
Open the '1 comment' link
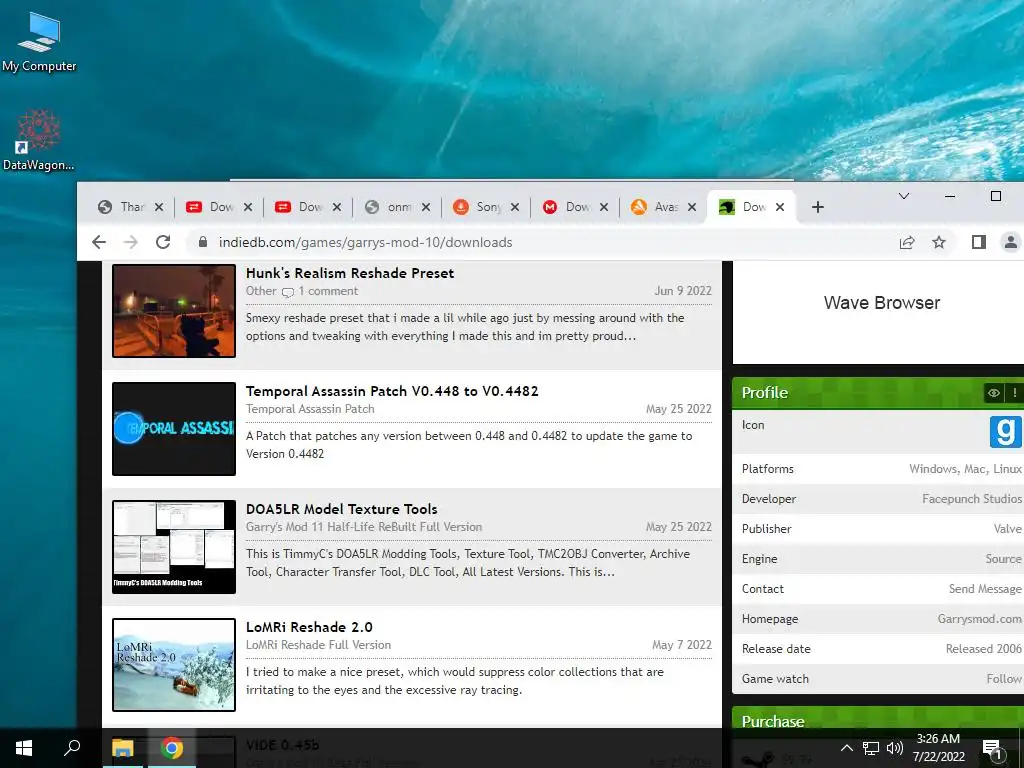pos(328,291)
